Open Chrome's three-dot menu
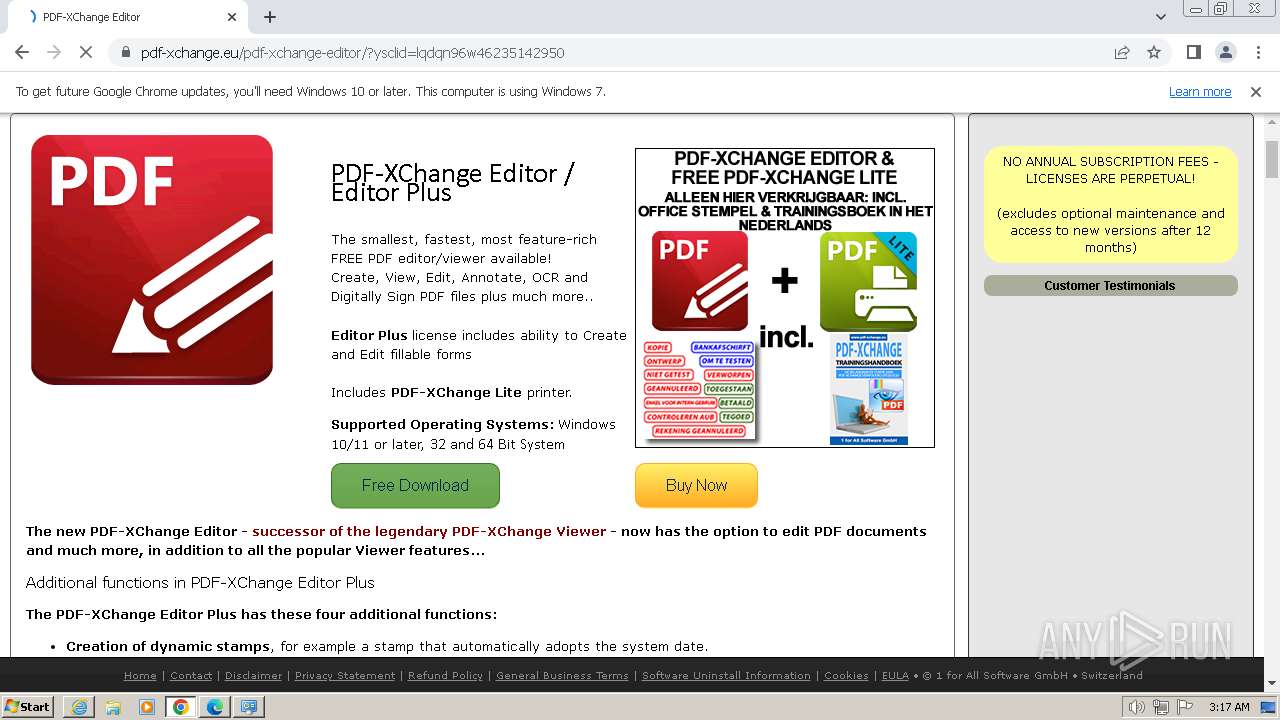 [x=1258, y=52]
